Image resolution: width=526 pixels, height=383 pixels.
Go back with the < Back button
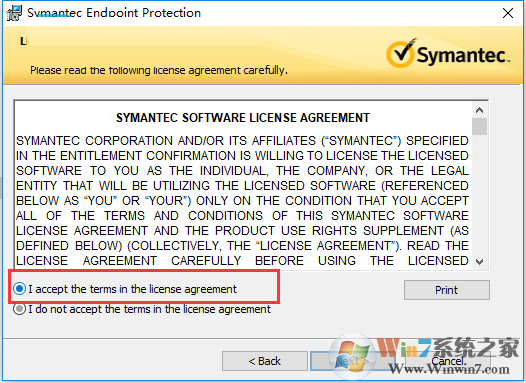(265, 361)
